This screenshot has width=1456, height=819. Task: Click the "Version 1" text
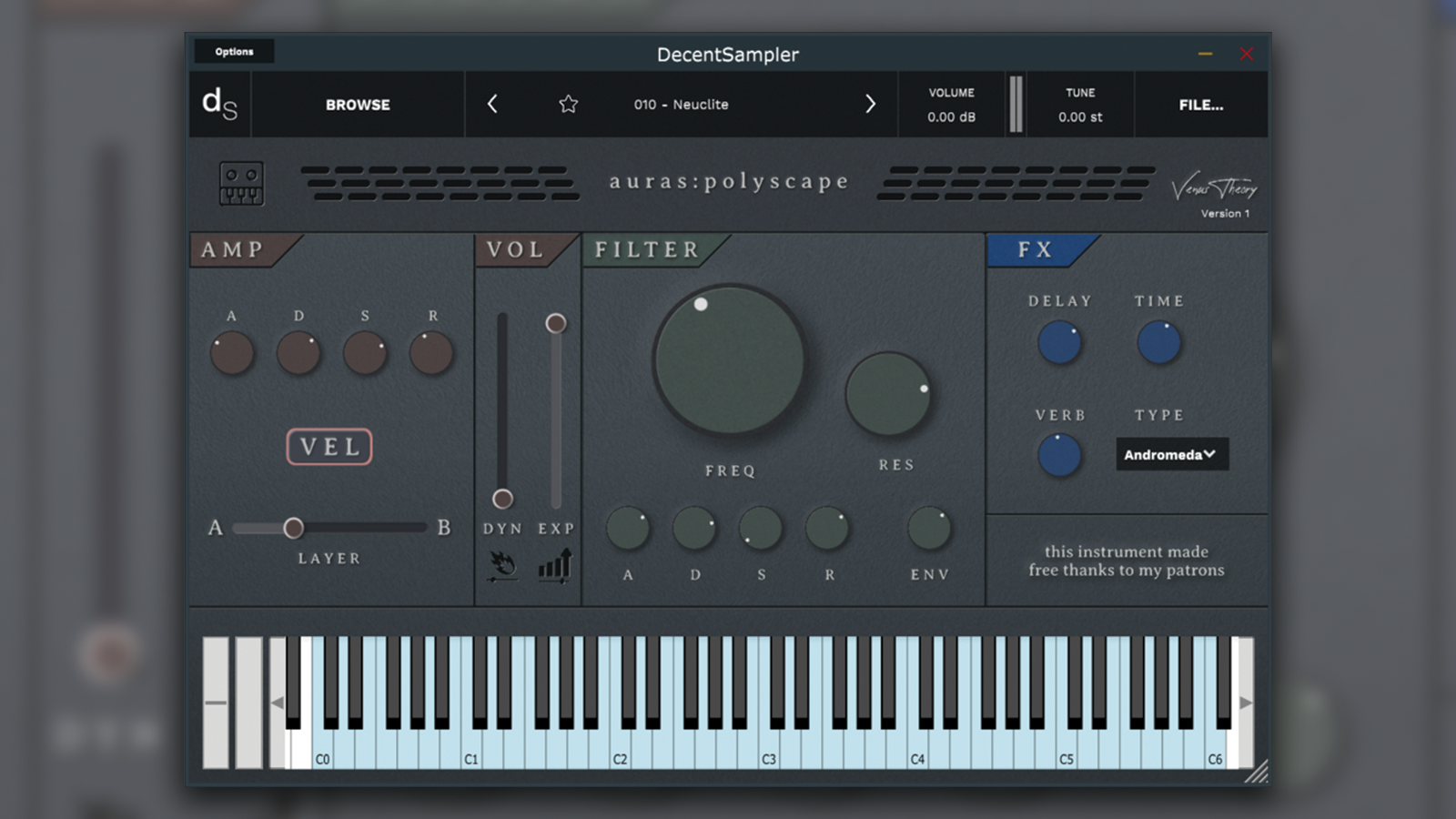pyautogui.click(x=1225, y=214)
